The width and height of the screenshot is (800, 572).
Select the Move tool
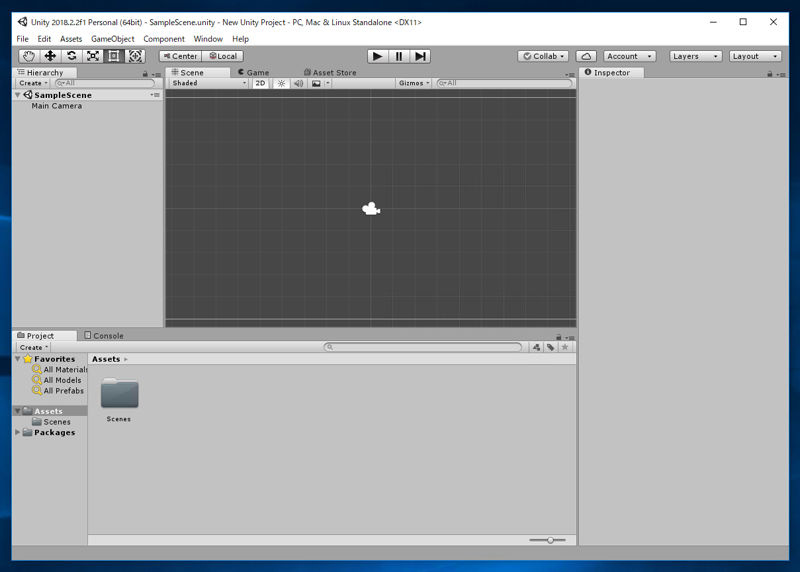pyautogui.click(x=50, y=56)
